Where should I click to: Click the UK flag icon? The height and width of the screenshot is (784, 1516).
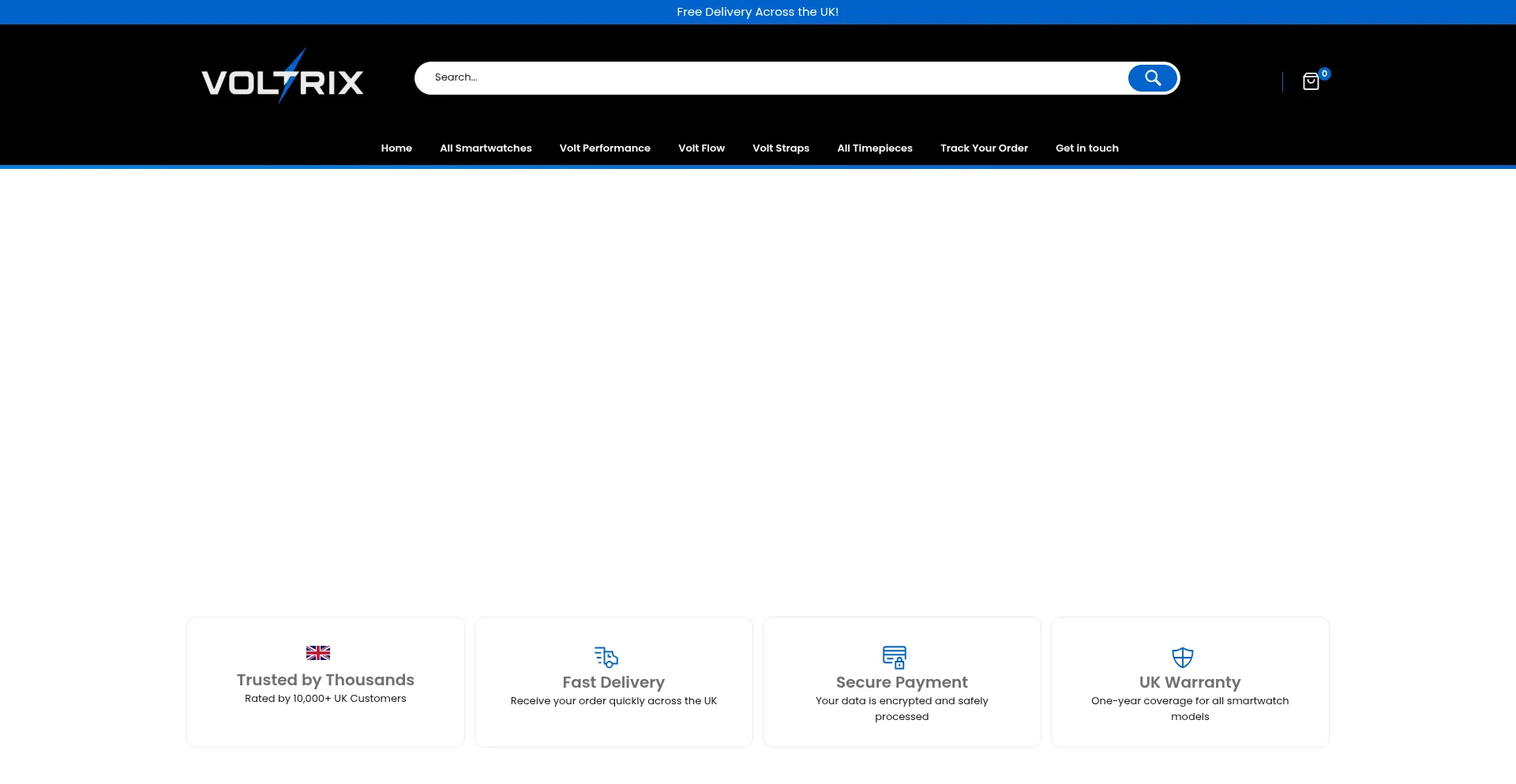[318, 653]
